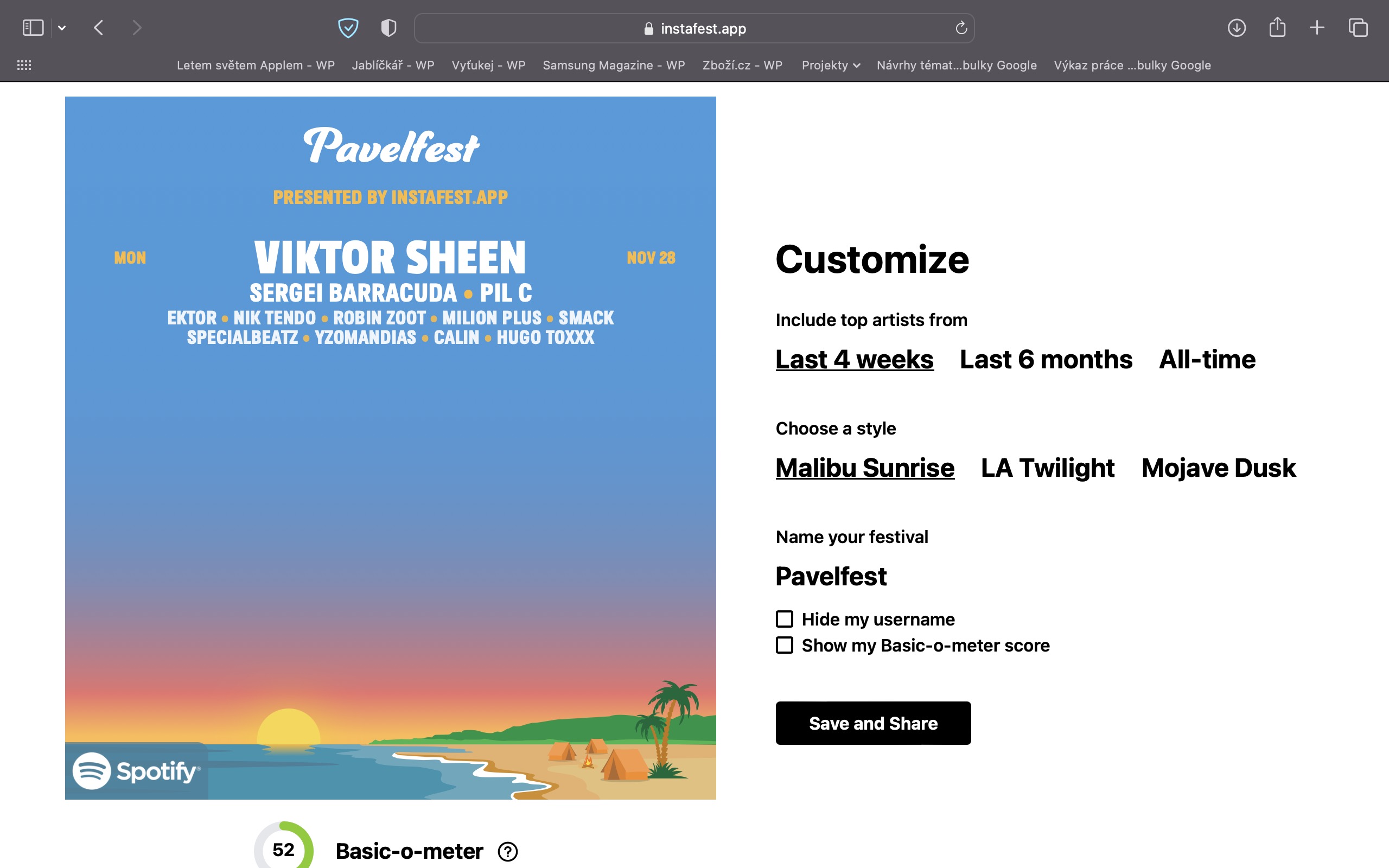Image resolution: width=1389 pixels, height=868 pixels.
Task: Open the favorites grid icon
Action: coord(24,65)
